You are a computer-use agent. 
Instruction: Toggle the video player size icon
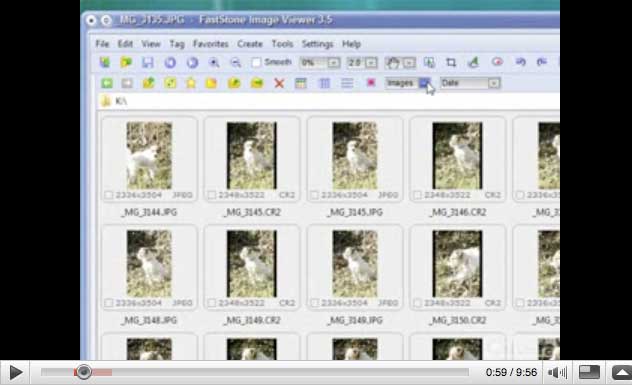click(589, 372)
